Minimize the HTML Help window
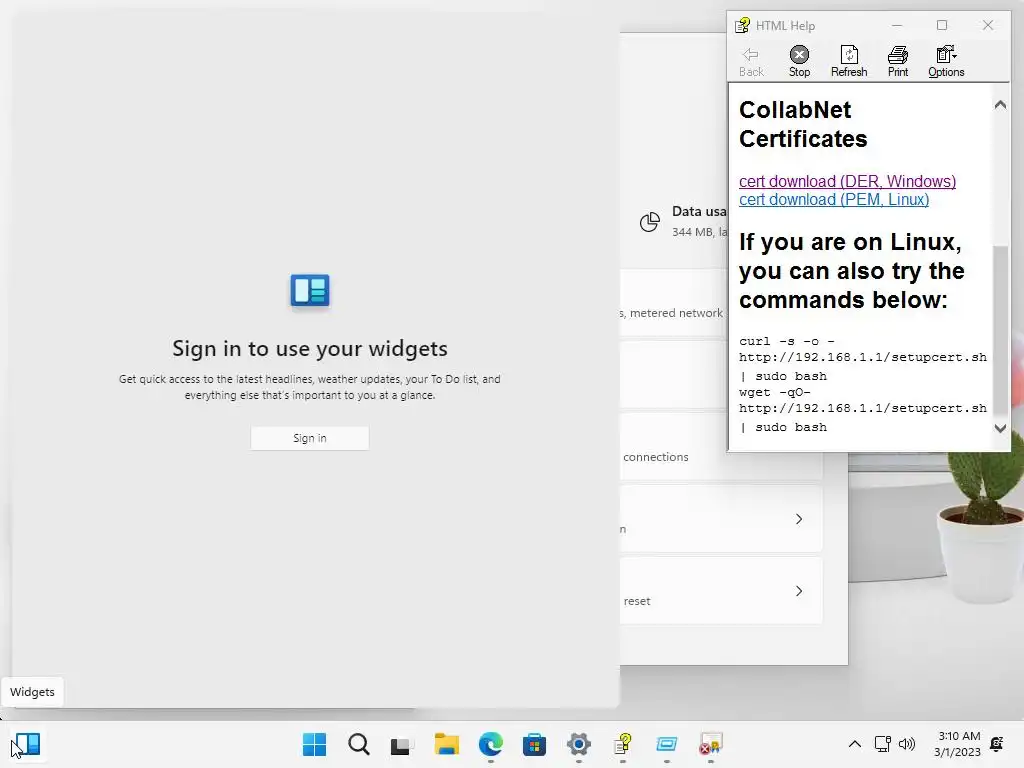The width and height of the screenshot is (1024, 768). pos(897,25)
